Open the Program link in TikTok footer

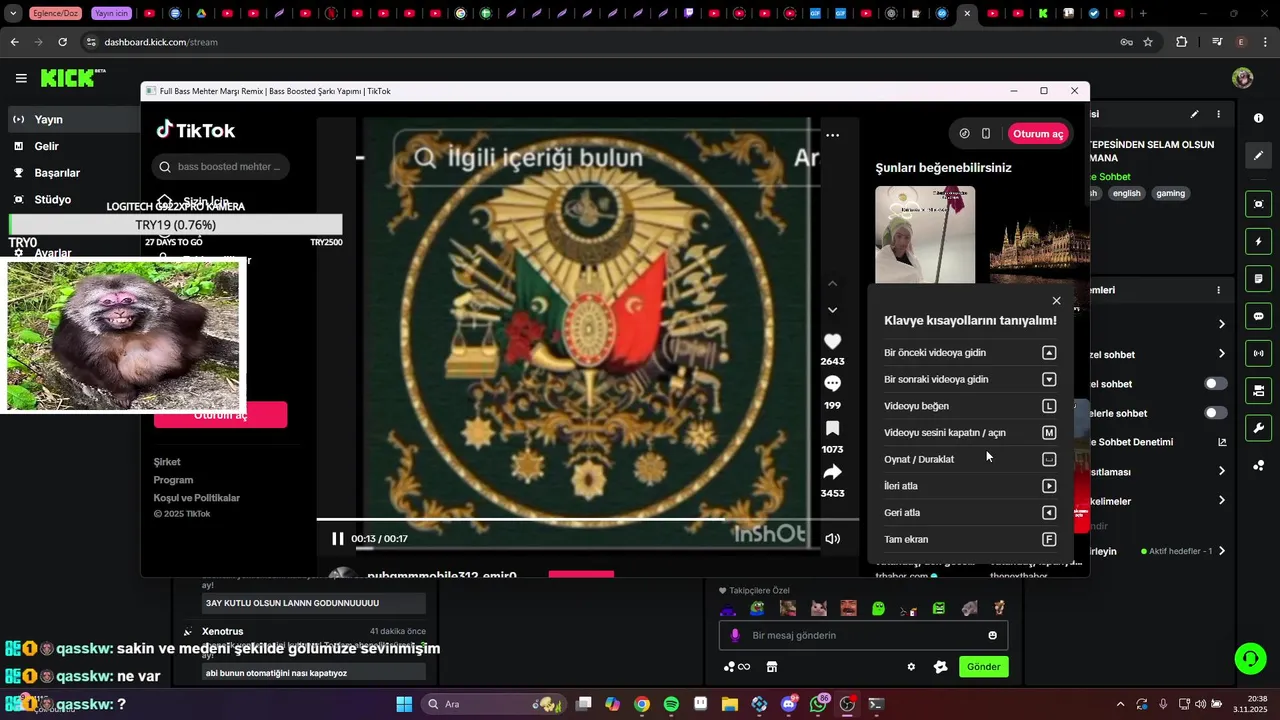pyautogui.click(x=173, y=480)
